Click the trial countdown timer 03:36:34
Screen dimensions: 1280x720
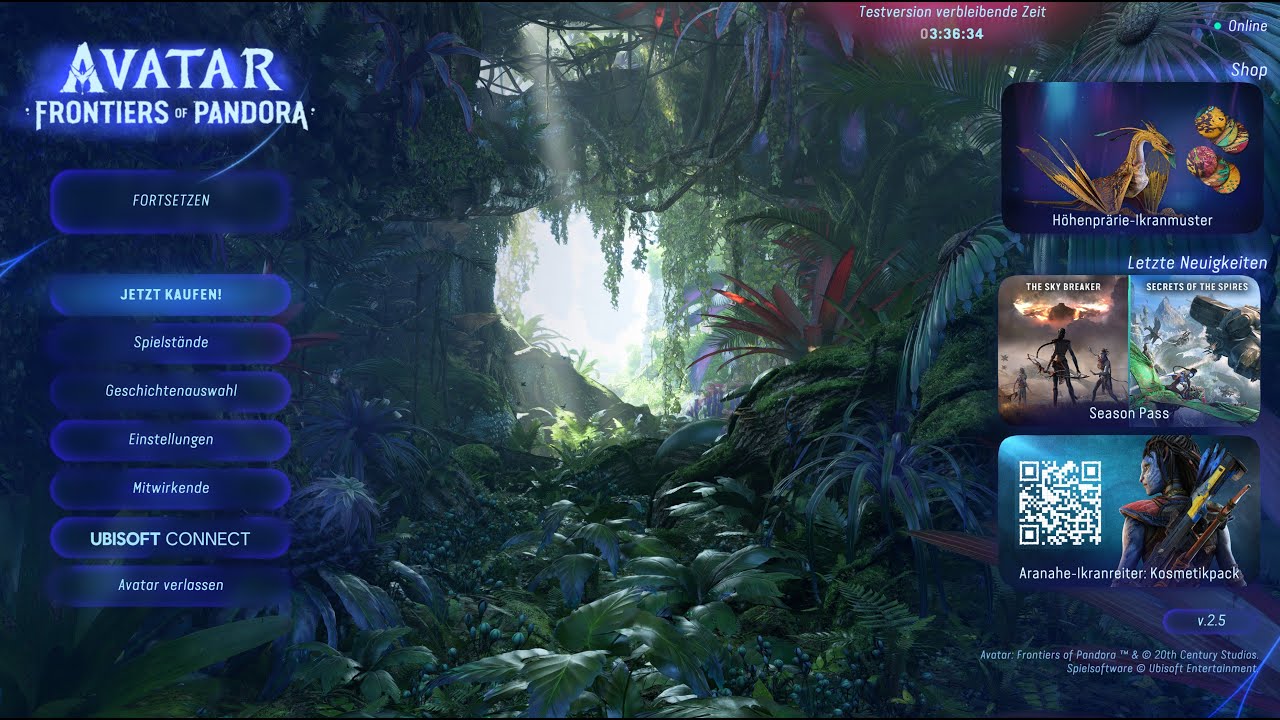952,34
